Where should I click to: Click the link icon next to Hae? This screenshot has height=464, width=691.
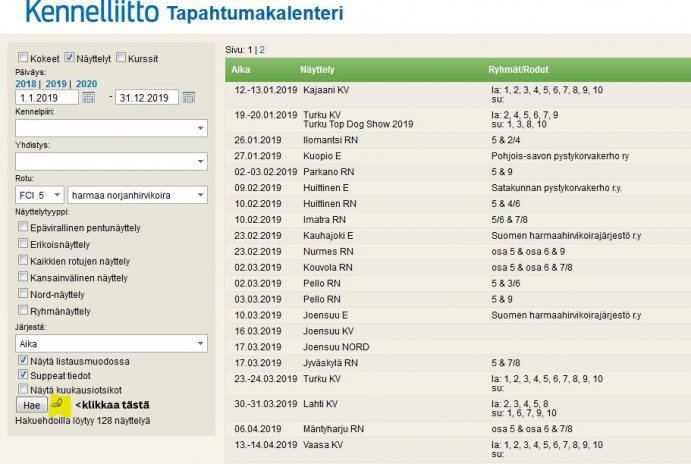pos(59,404)
